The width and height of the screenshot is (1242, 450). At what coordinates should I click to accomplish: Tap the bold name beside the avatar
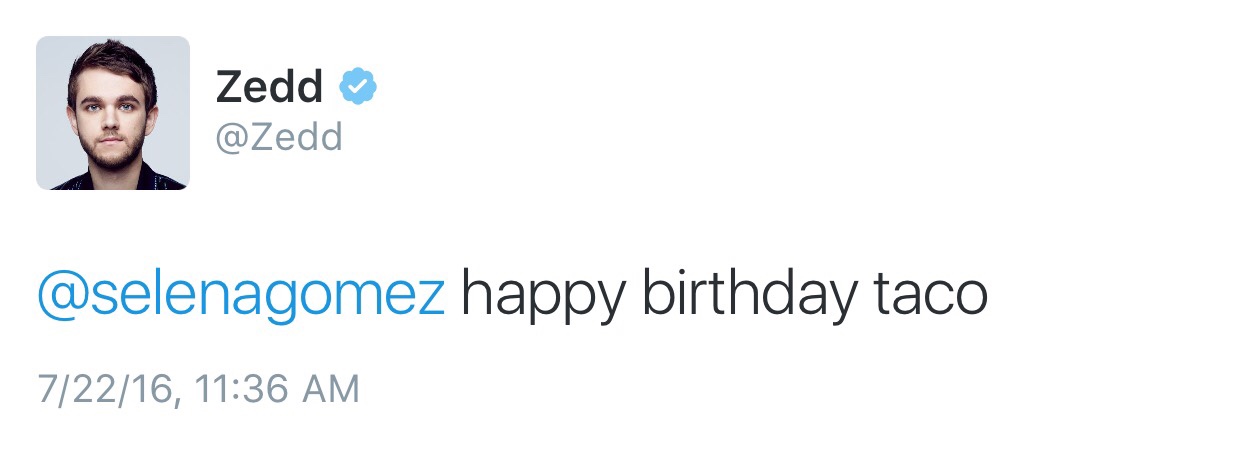(269, 89)
